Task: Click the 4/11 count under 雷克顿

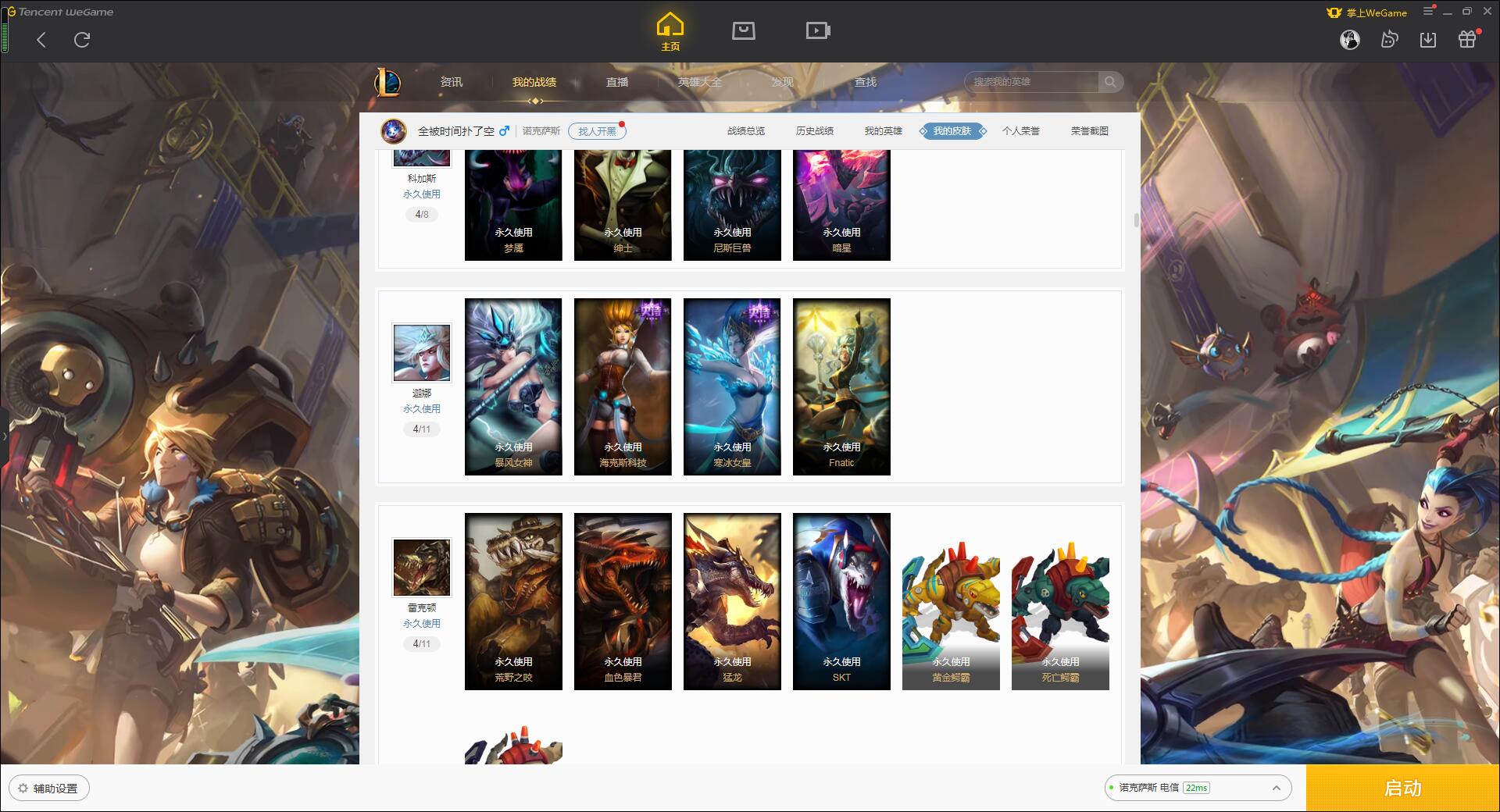Action: pos(422,643)
